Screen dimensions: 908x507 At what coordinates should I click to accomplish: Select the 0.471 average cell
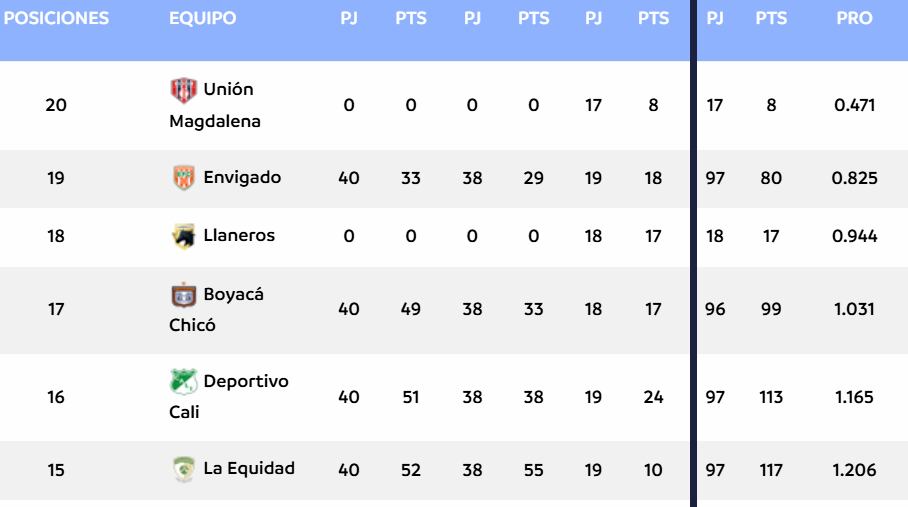coord(855,105)
